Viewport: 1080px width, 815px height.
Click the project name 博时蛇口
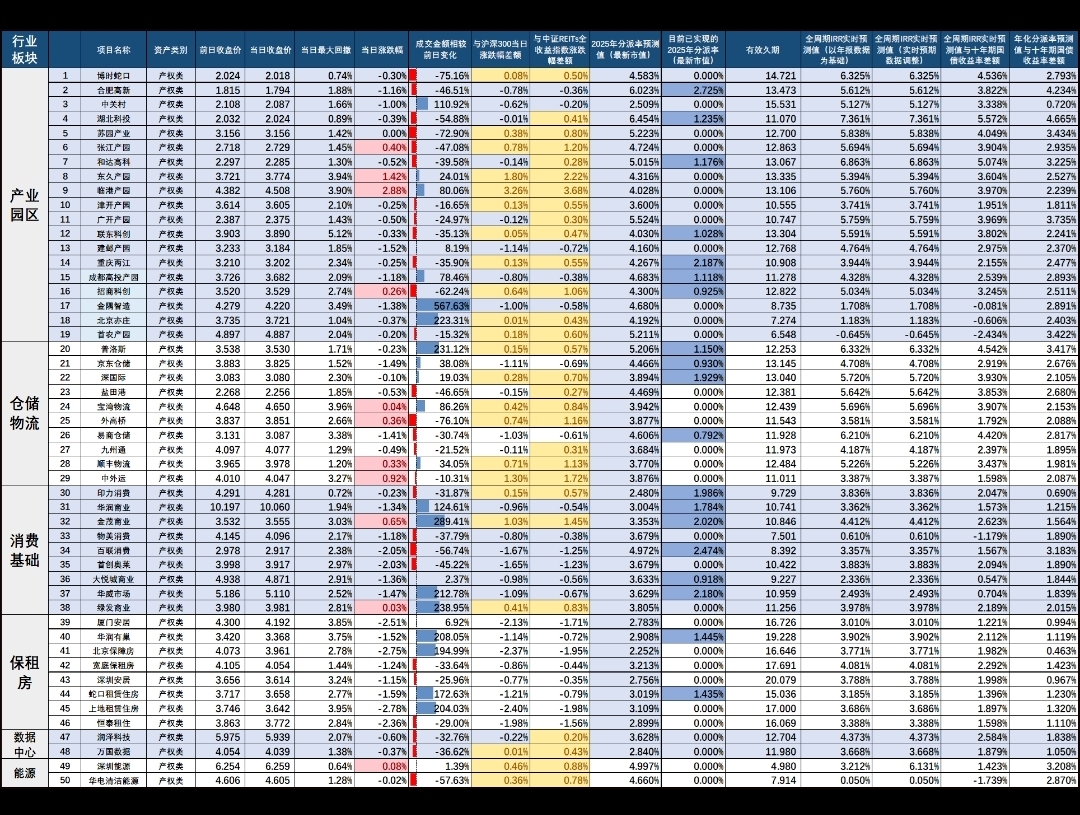pos(114,76)
